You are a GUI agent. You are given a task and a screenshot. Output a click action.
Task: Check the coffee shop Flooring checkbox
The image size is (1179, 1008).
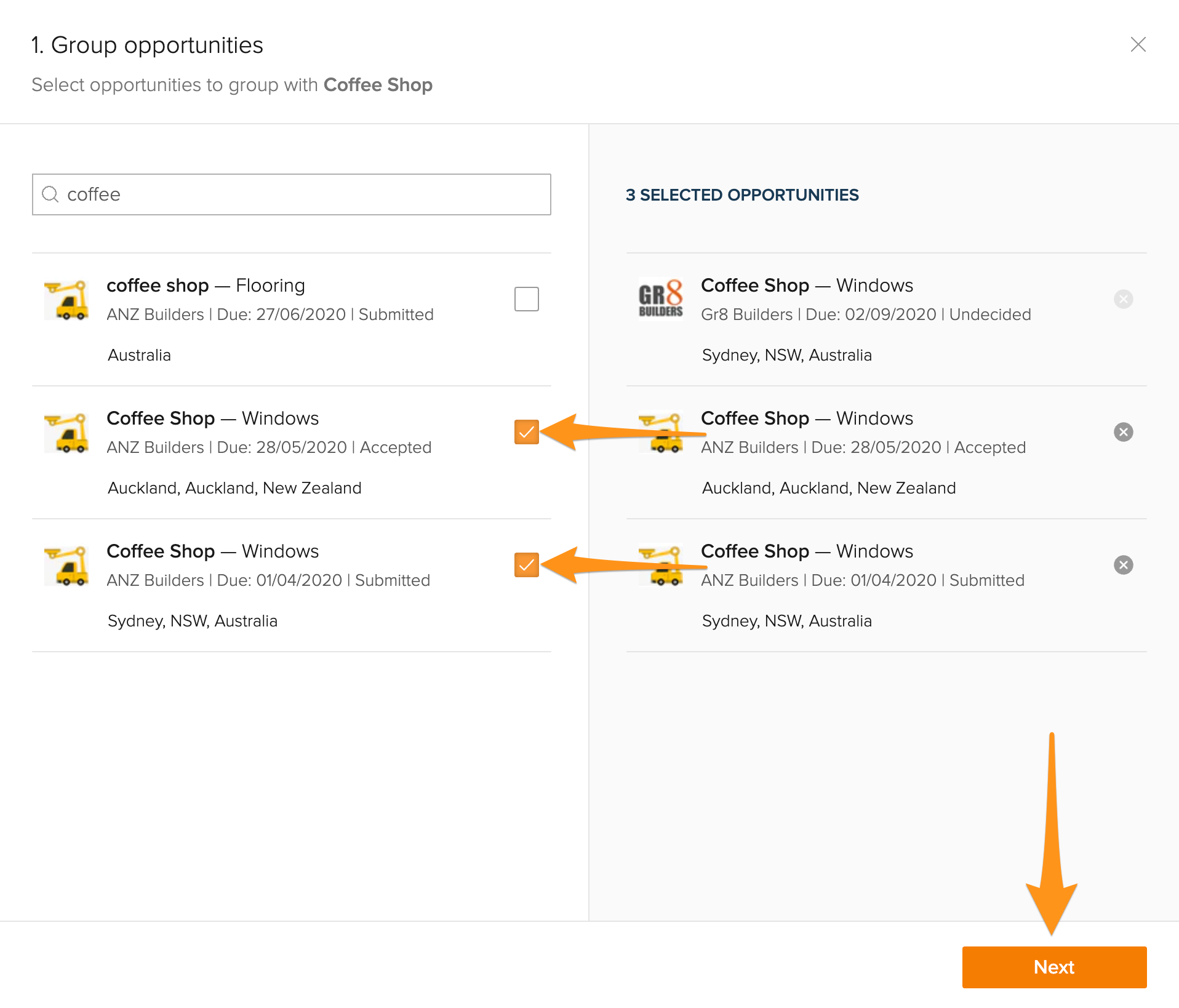point(527,299)
